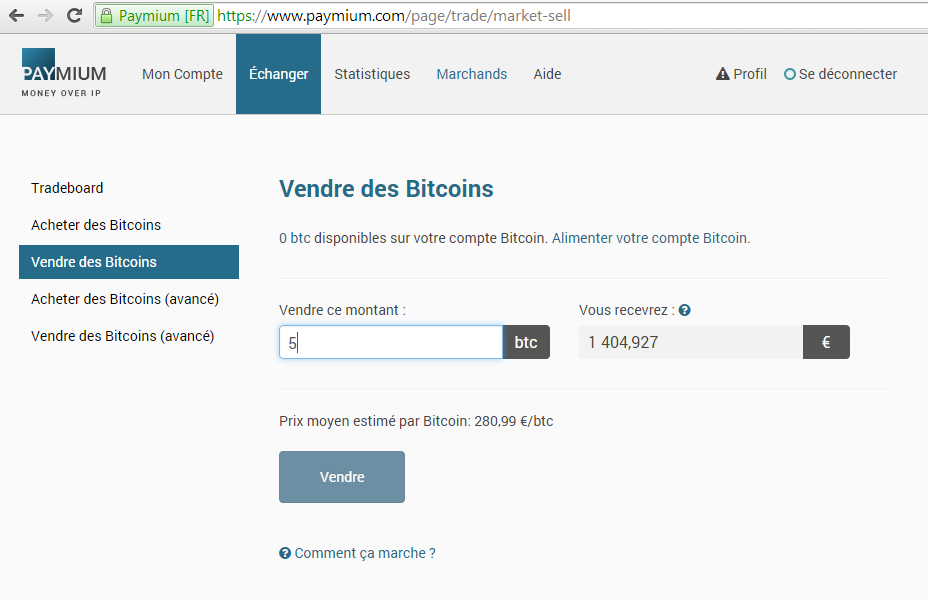The height and width of the screenshot is (600, 928).
Task: Open the Statistiques page
Action: click(372, 74)
